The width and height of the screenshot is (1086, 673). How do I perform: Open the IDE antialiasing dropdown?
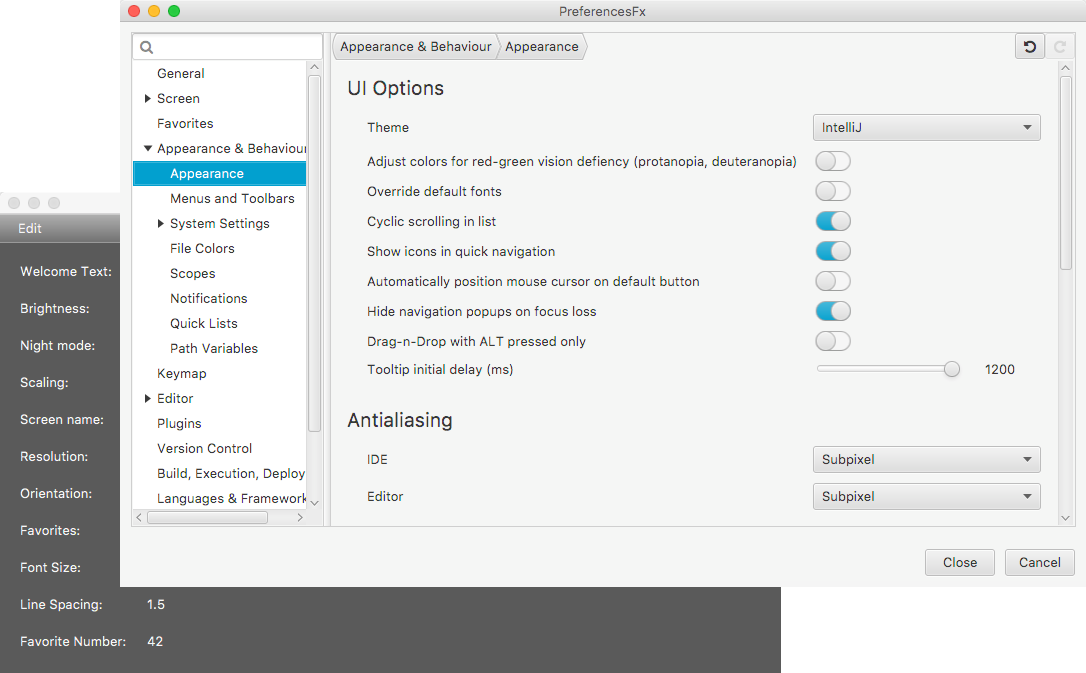tap(925, 459)
